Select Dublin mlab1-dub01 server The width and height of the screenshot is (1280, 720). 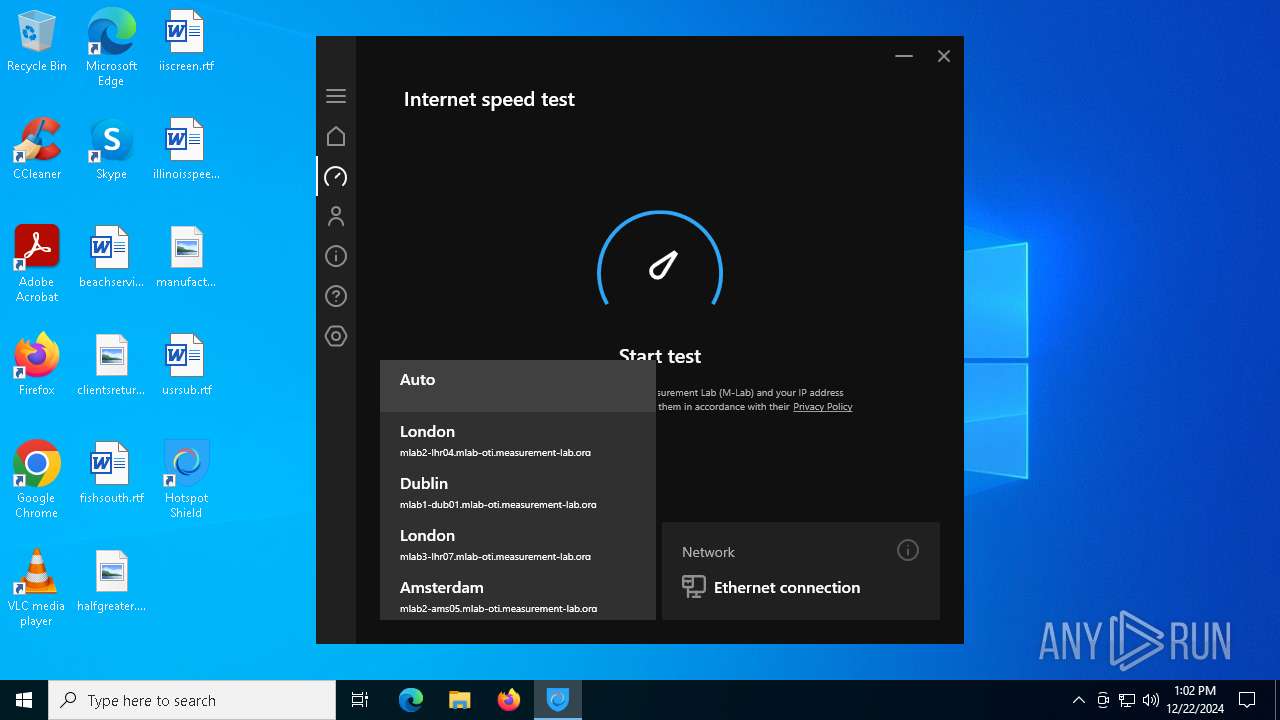pyautogui.click(x=518, y=490)
